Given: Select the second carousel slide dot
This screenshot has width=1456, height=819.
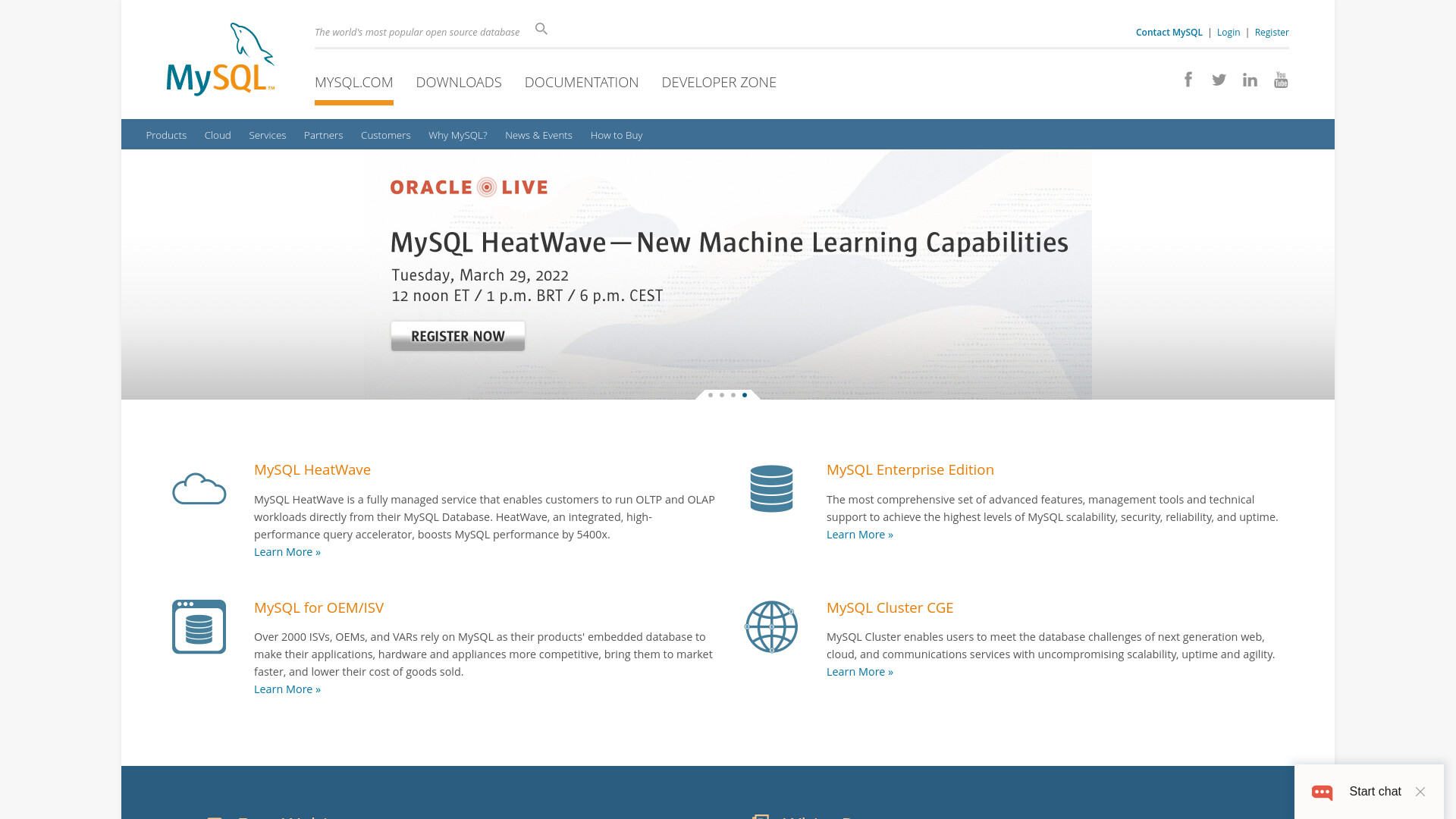Looking at the screenshot, I should click(x=722, y=395).
